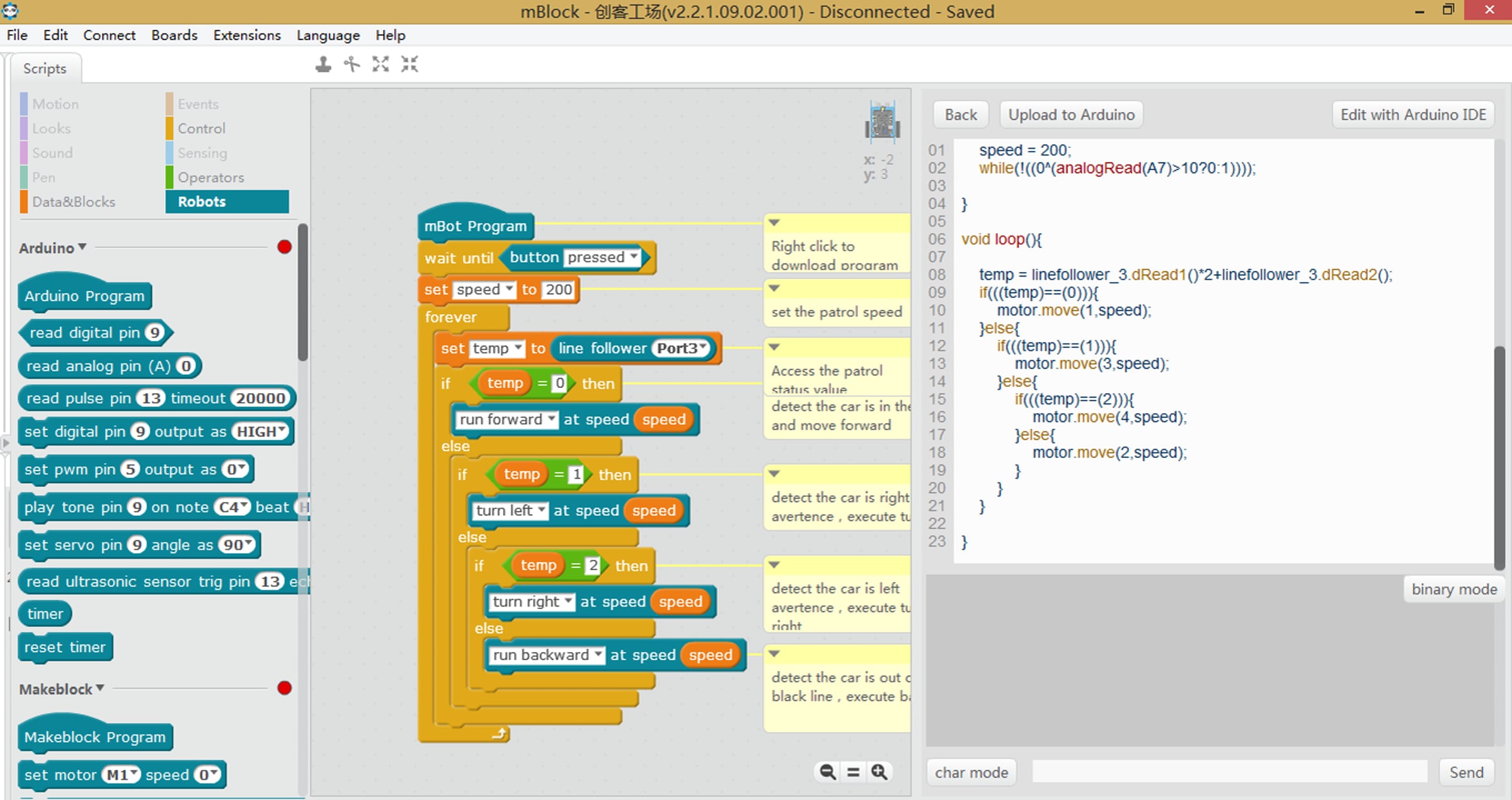Switch to binary mode

[1454, 589]
